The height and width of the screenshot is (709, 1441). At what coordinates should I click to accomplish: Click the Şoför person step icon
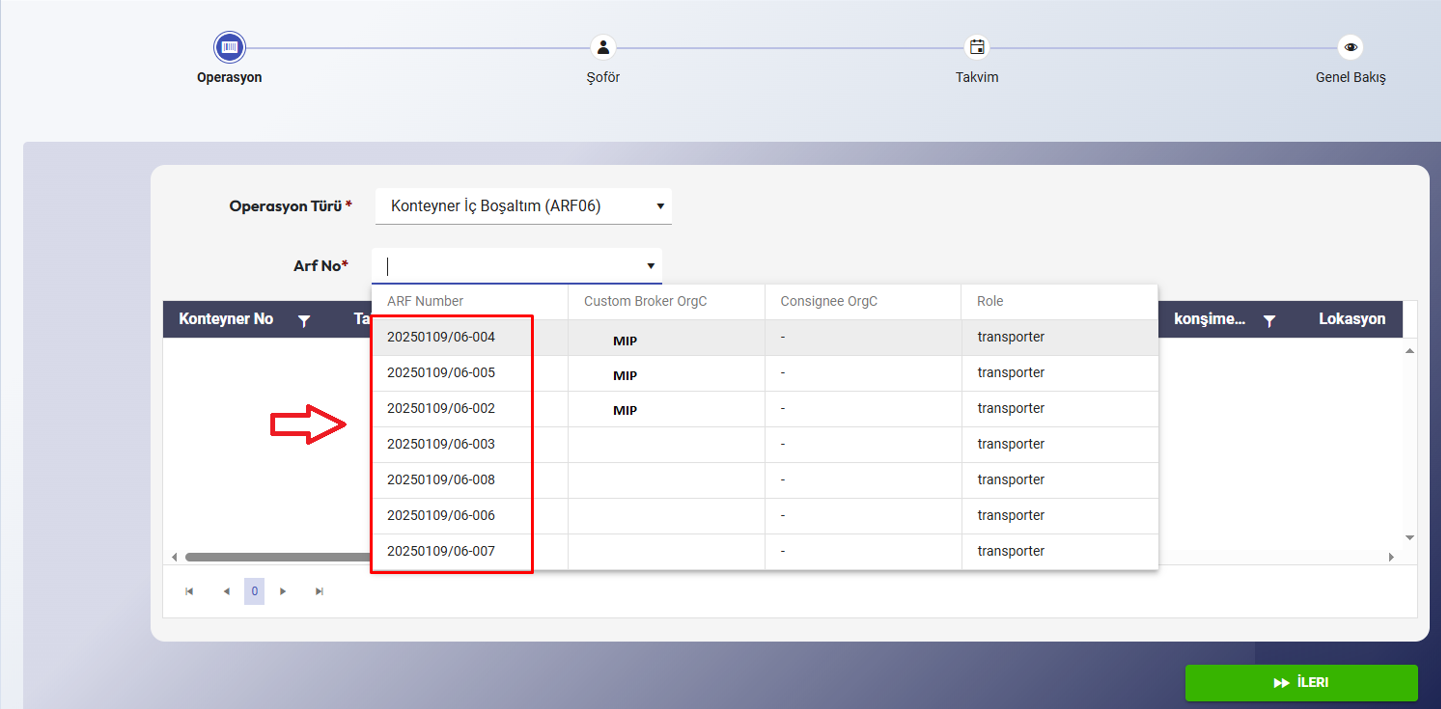coord(602,47)
